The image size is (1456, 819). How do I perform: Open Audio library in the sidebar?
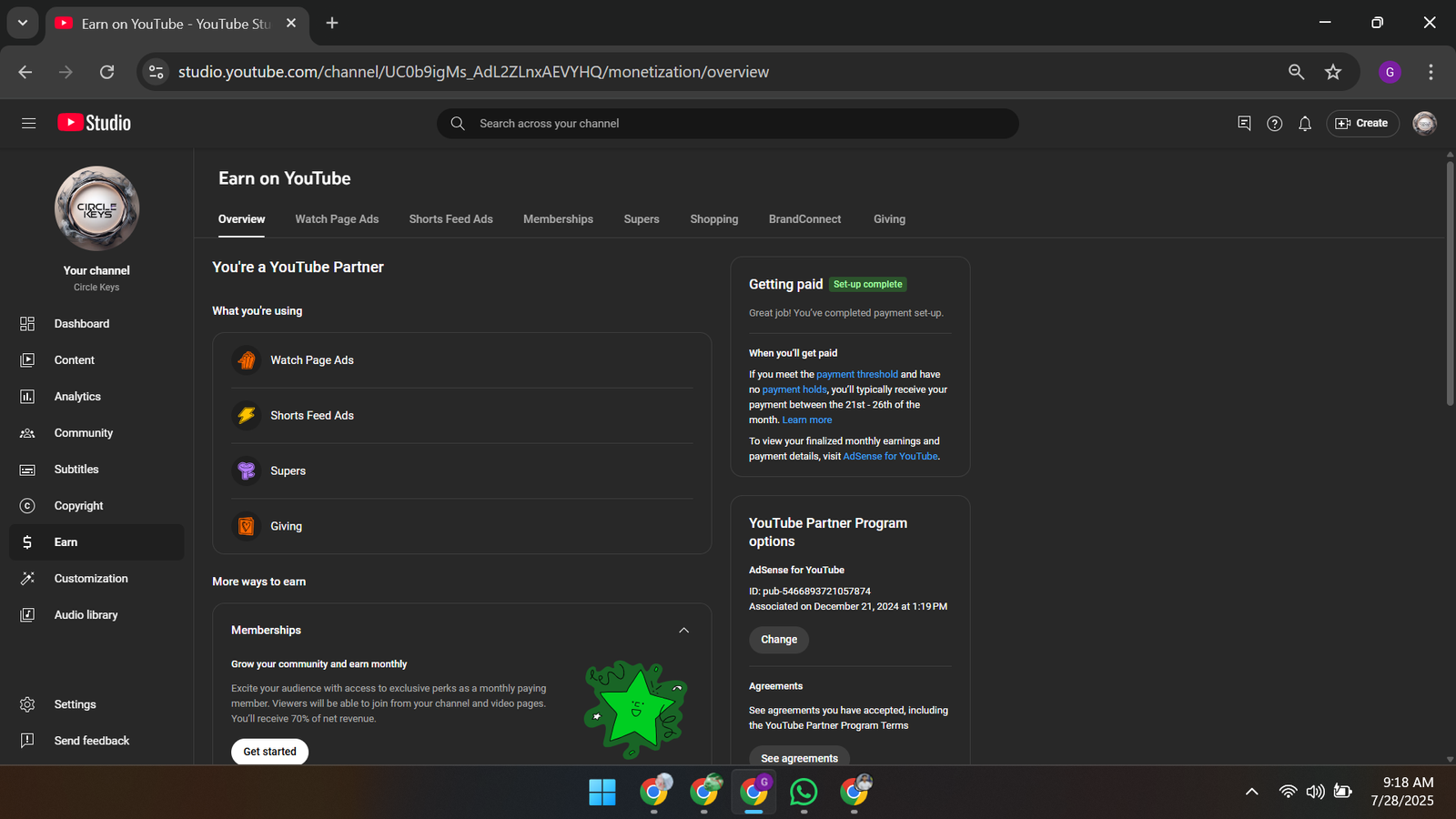pyautogui.click(x=96, y=614)
